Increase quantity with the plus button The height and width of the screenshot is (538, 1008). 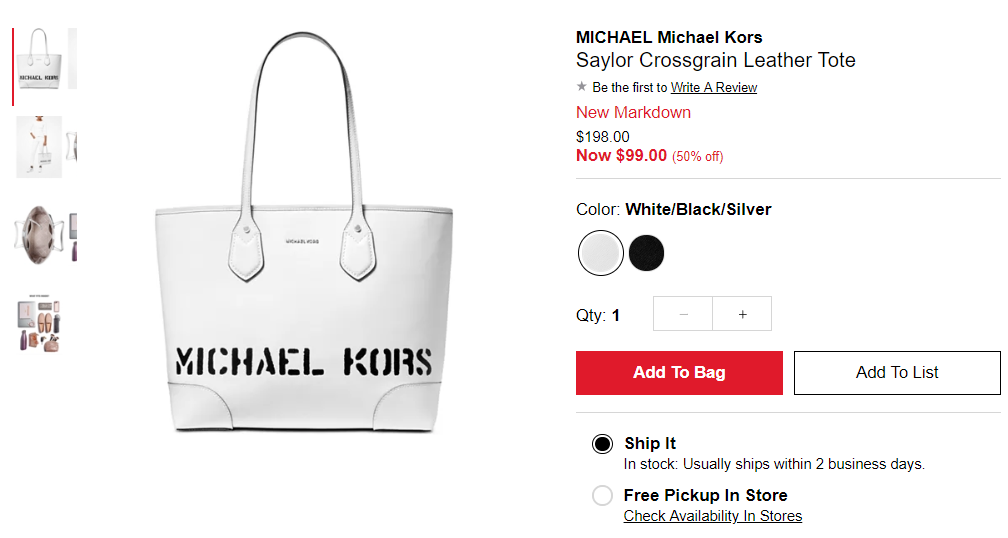[x=742, y=314]
